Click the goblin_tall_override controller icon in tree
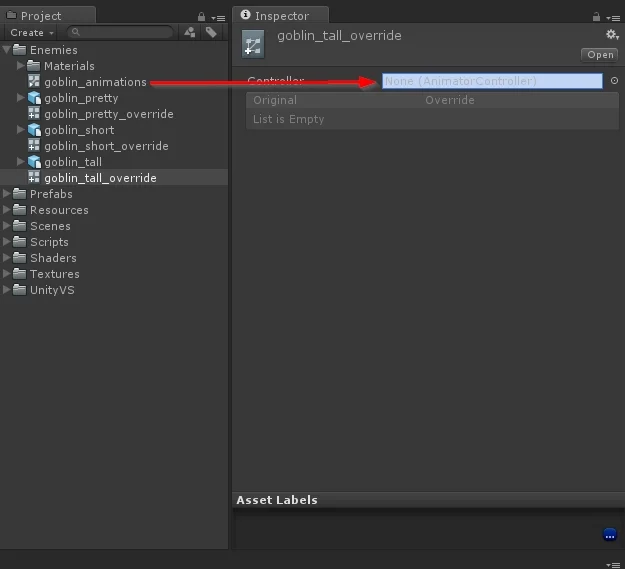Screen dimensions: 625x569 [34, 177]
